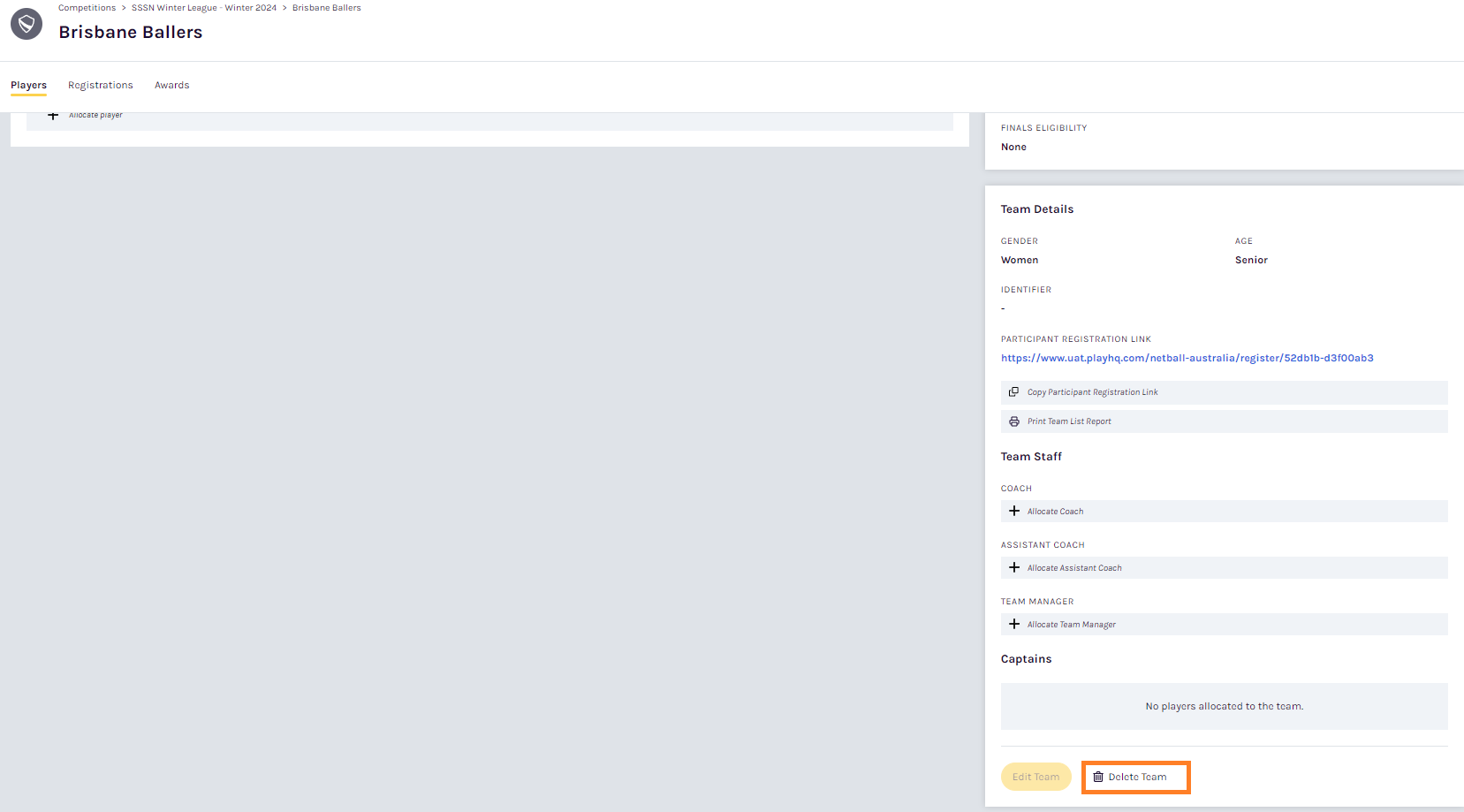Switch to the Registrations tab

(101, 86)
